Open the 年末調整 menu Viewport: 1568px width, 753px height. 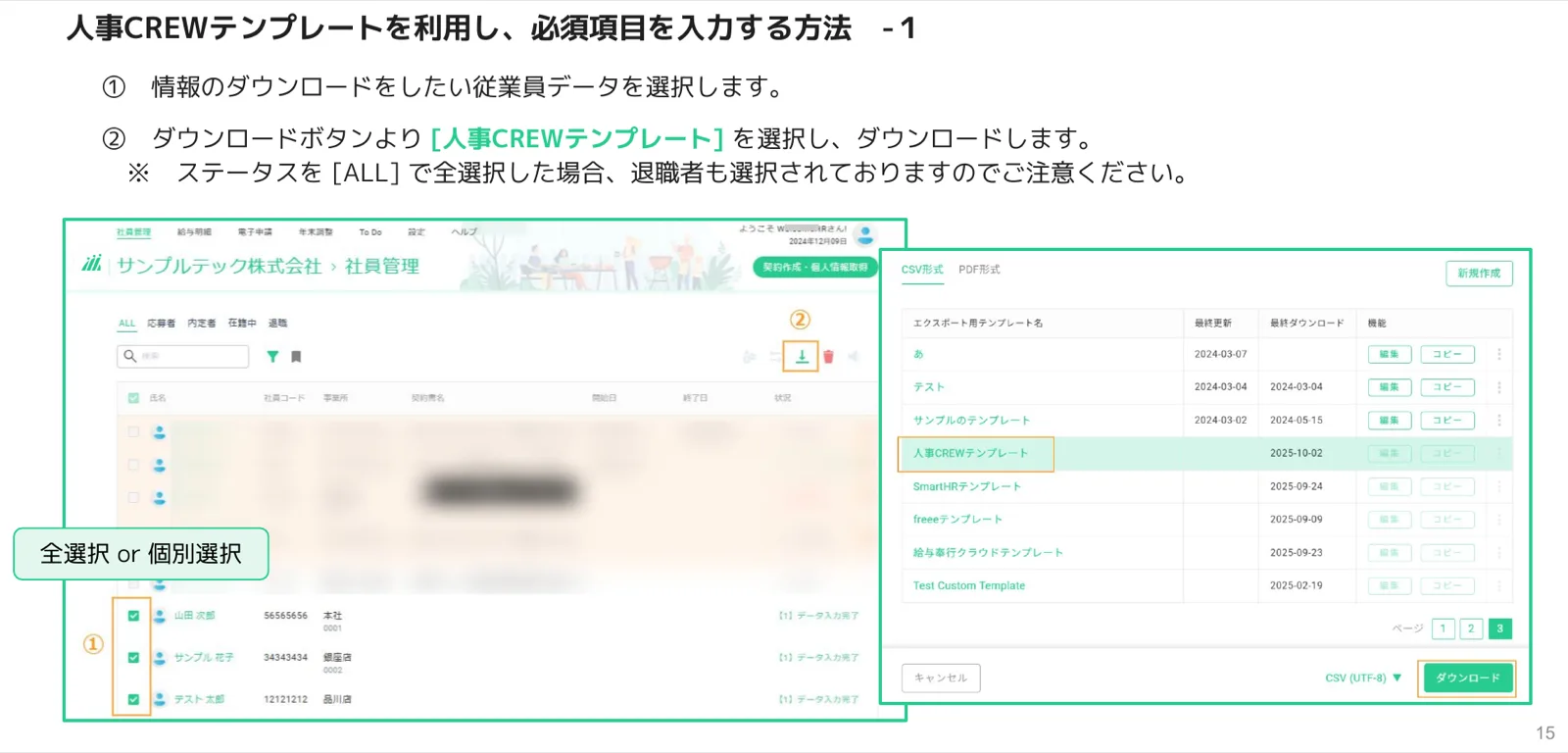tap(316, 232)
